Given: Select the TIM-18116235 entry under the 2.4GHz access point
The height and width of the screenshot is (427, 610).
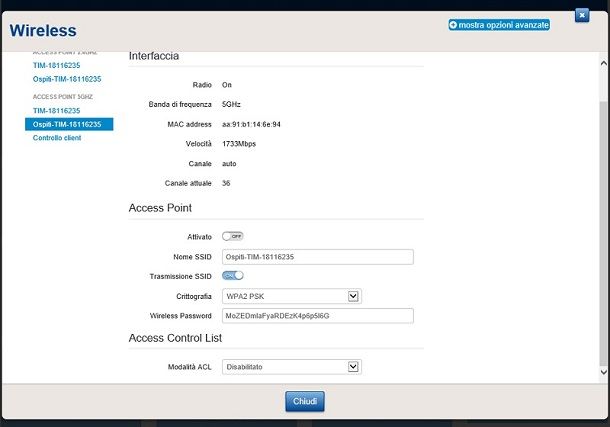Looking at the screenshot, I should point(56,65).
